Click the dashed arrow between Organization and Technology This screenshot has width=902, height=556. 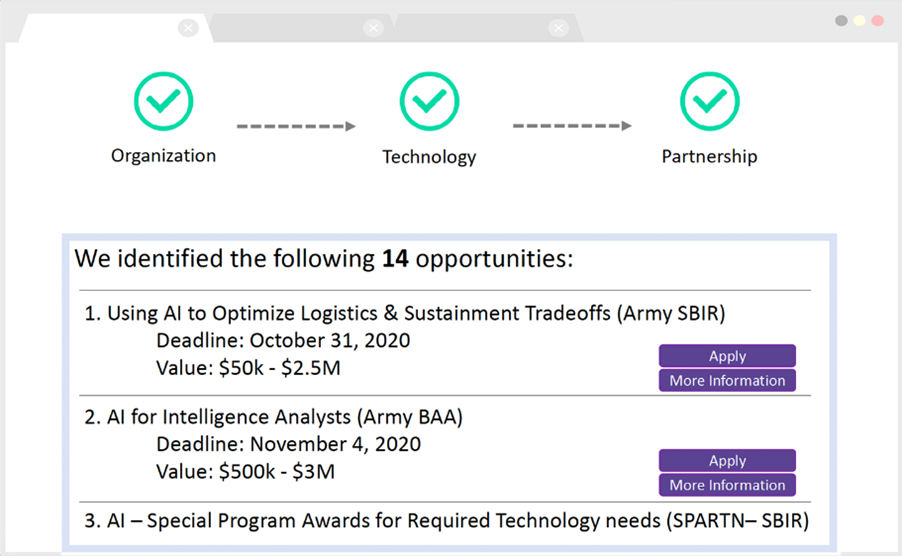coord(296,127)
